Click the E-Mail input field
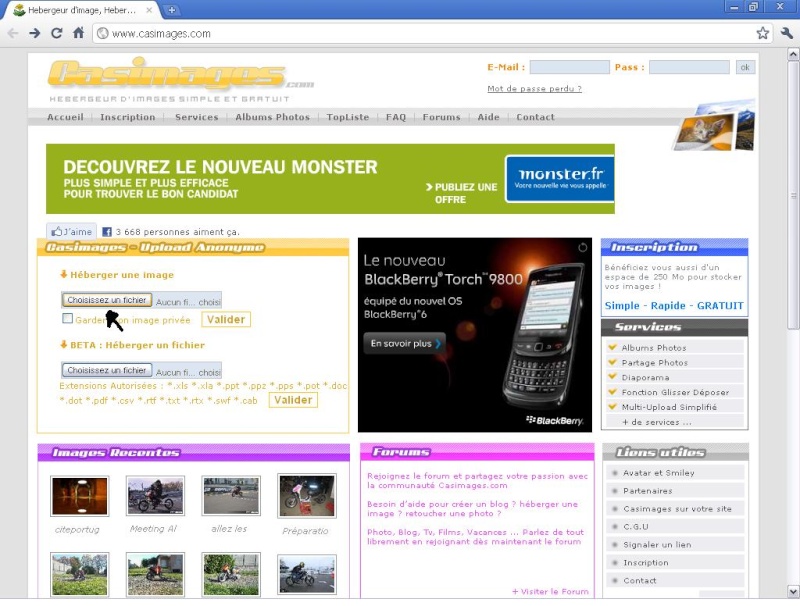 click(569, 67)
